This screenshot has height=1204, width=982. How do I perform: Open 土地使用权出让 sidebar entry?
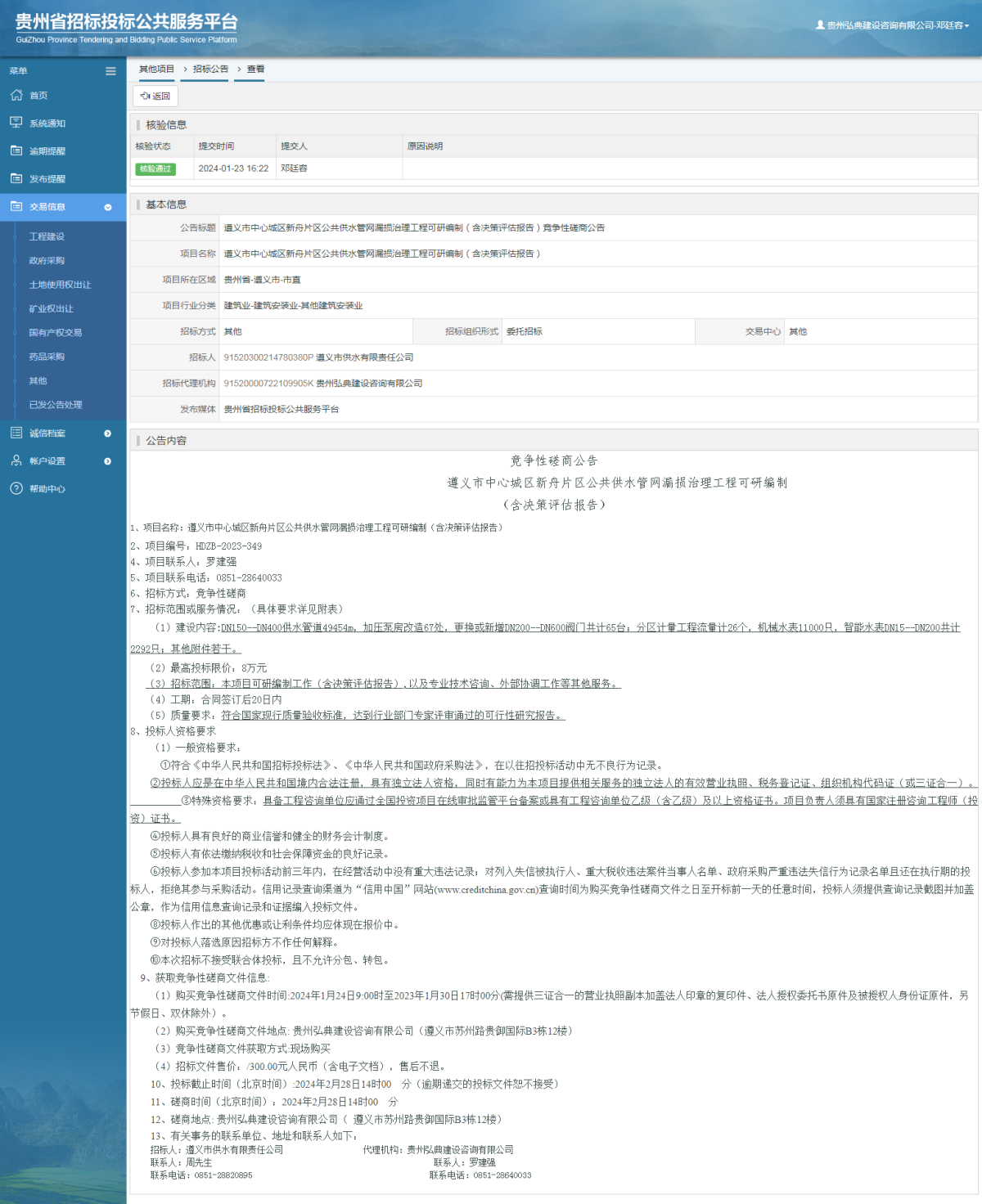click(60, 285)
